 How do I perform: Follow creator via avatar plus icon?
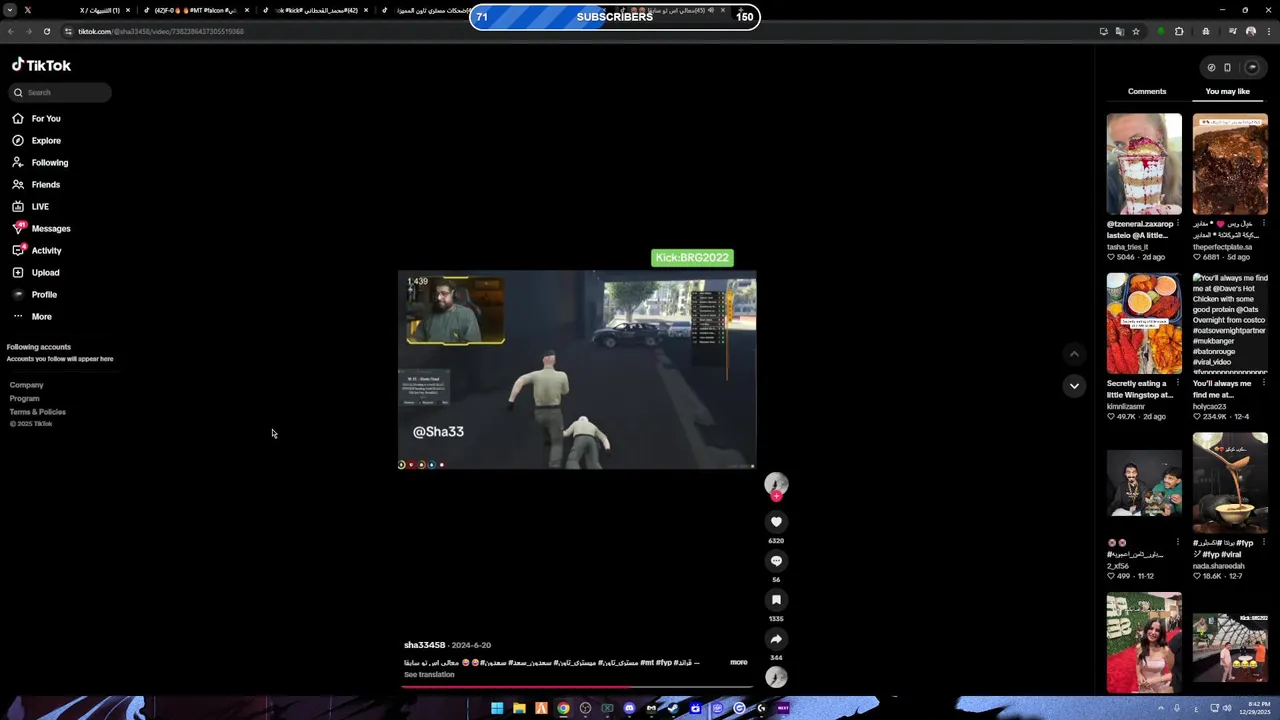point(776,496)
